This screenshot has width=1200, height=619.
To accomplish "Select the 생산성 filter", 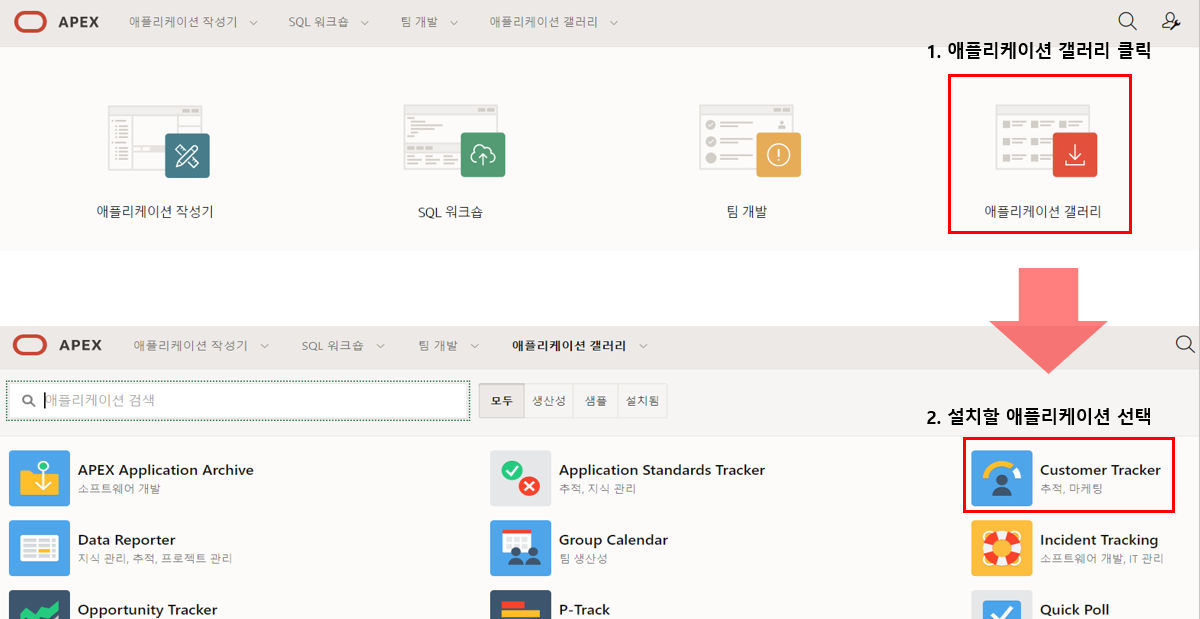I will (548, 401).
